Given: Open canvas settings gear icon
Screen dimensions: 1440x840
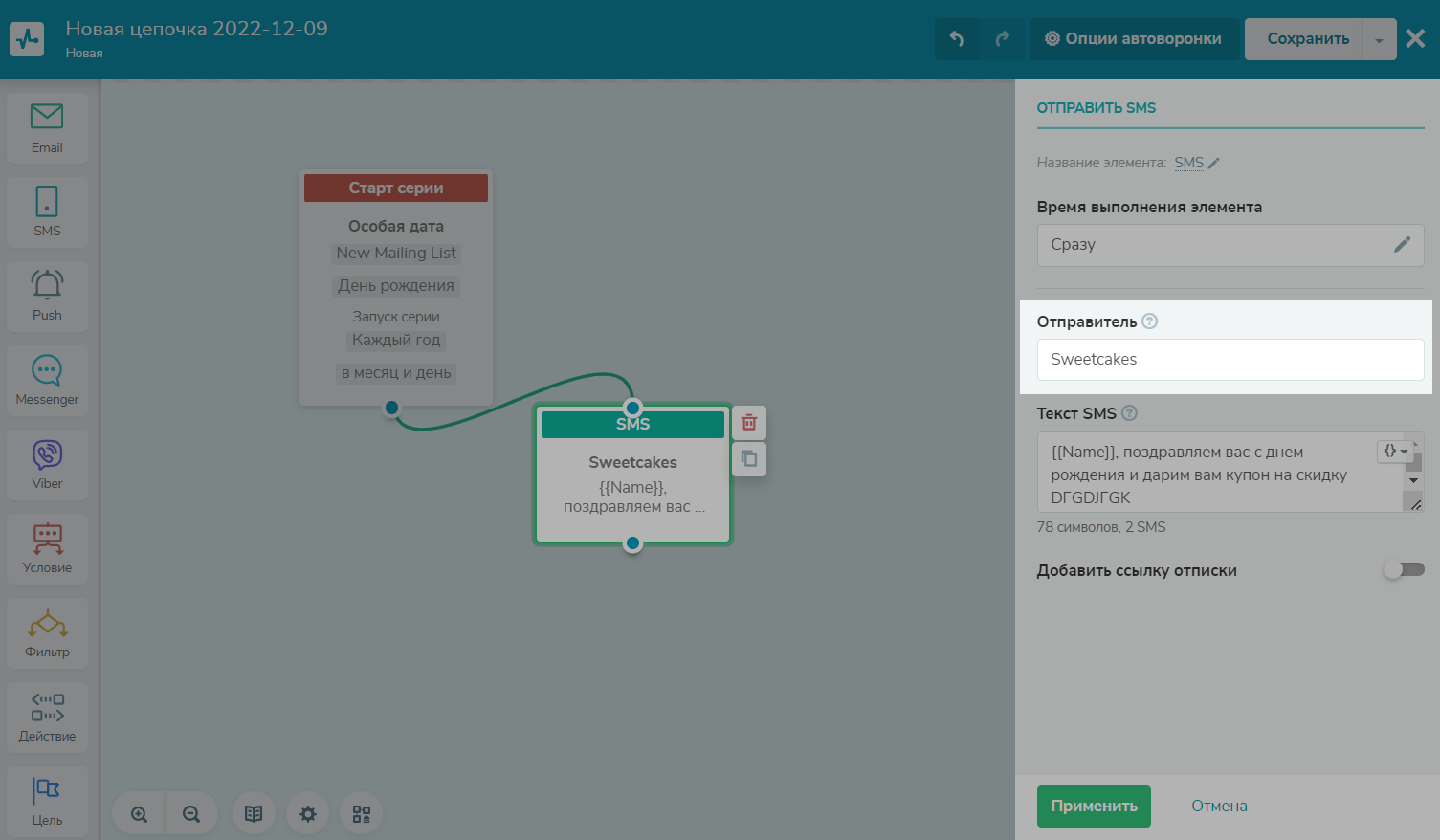Looking at the screenshot, I should (x=307, y=814).
